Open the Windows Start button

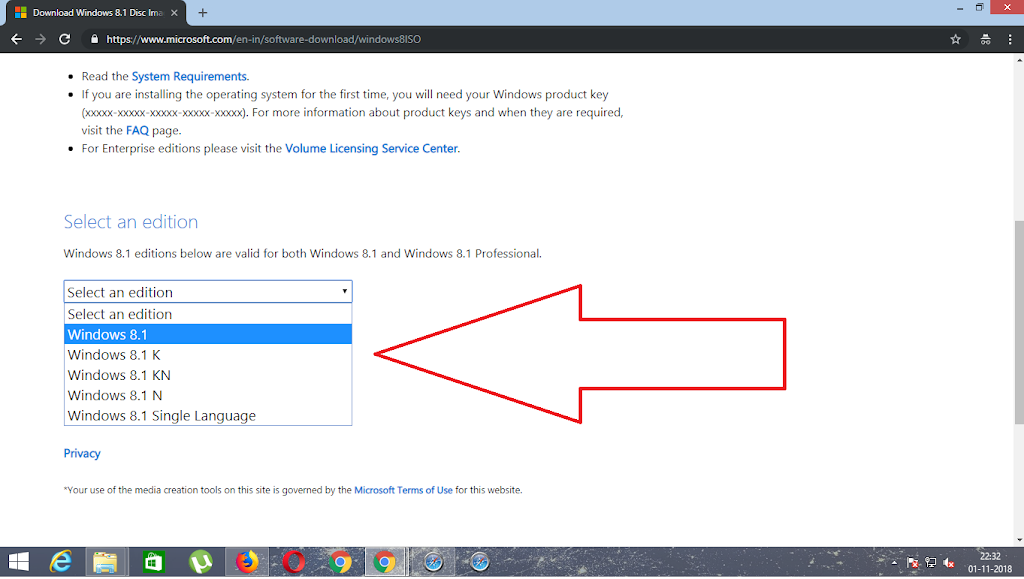coord(18,562)
